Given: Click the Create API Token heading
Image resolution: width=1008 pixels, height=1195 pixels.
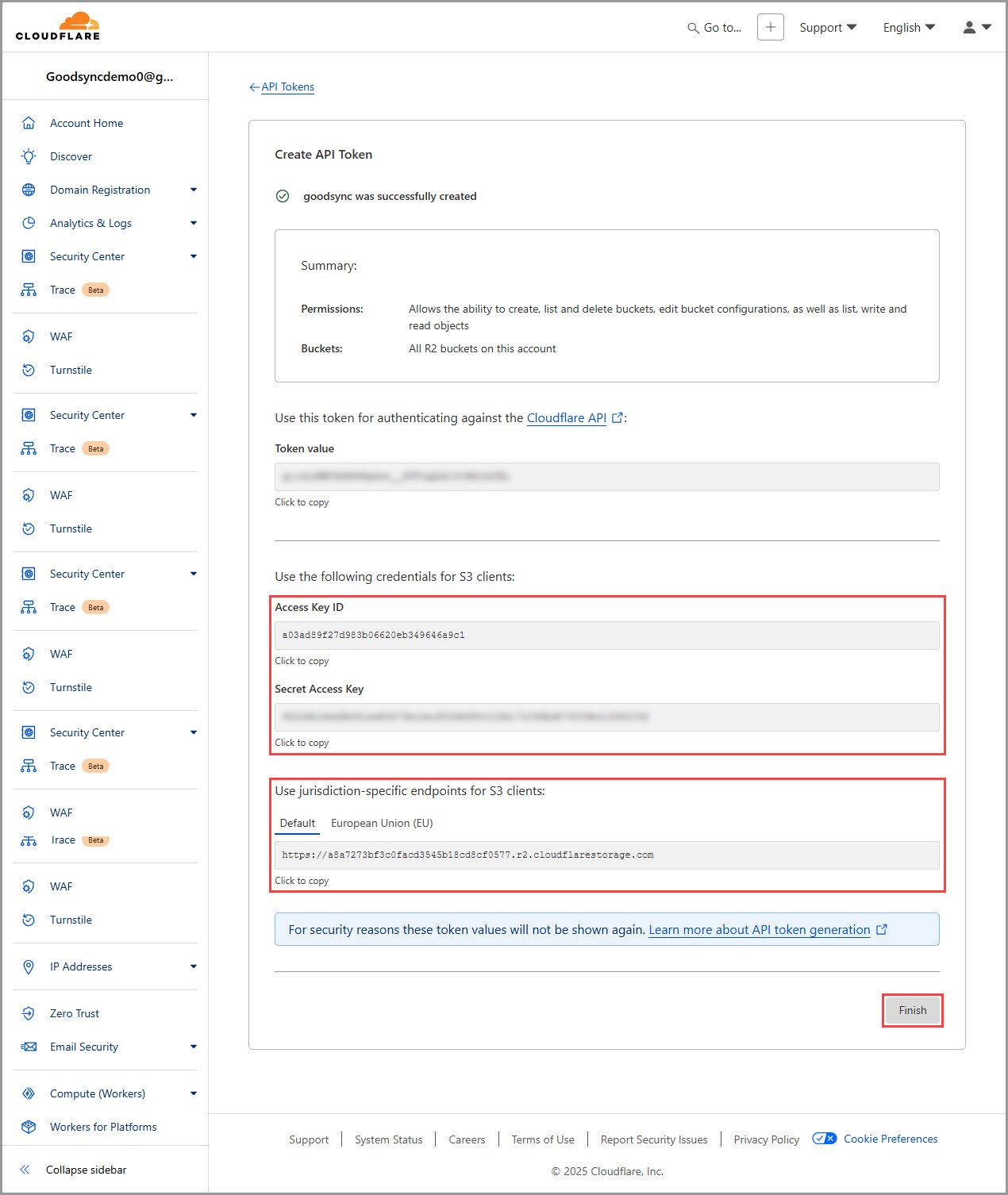Looking at the screenshot, I should 323,155.
